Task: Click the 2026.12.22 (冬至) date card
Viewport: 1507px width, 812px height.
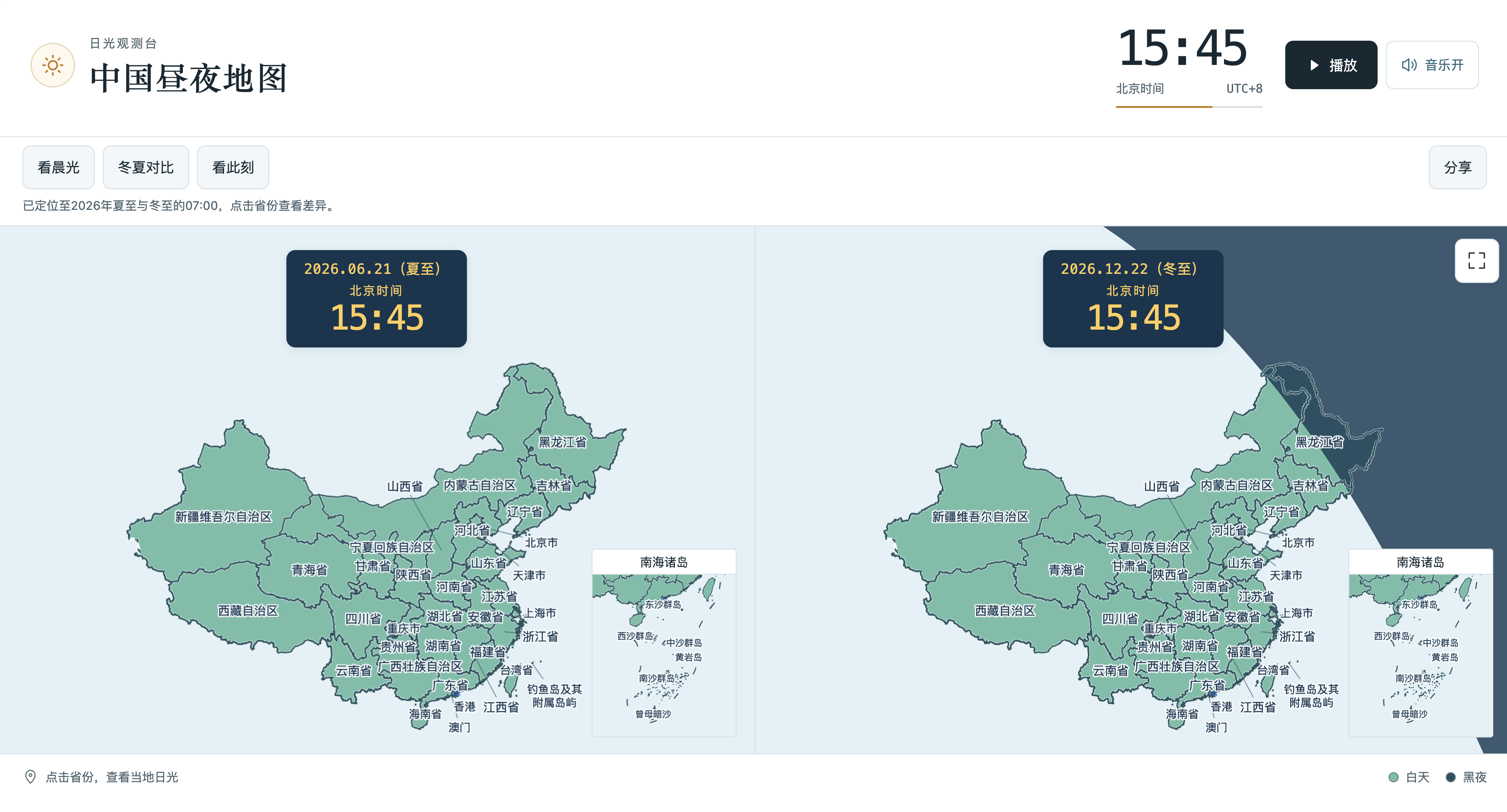Action: pyautogui.click(x=1133, y=299)
